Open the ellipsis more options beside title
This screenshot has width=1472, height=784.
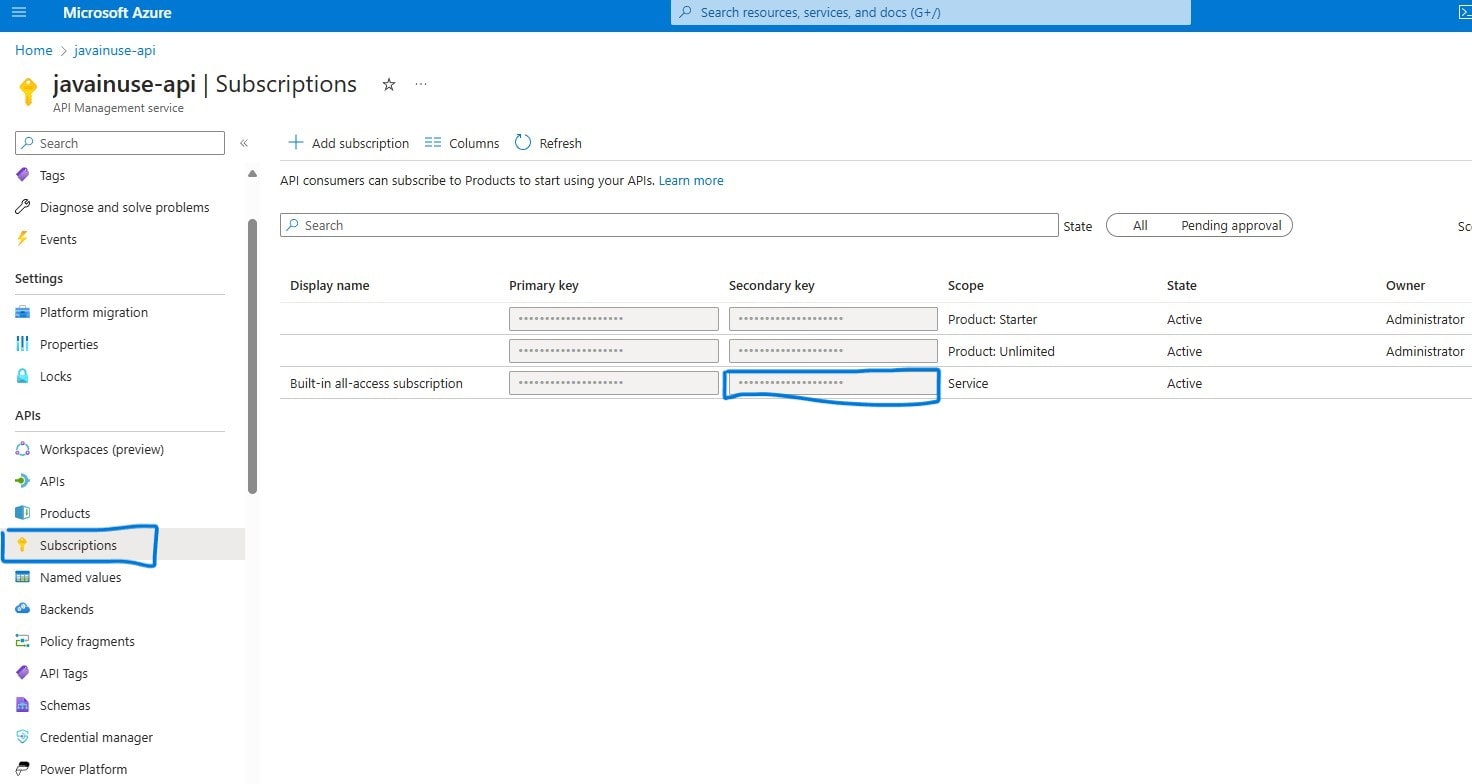click(x=421, y=85)
